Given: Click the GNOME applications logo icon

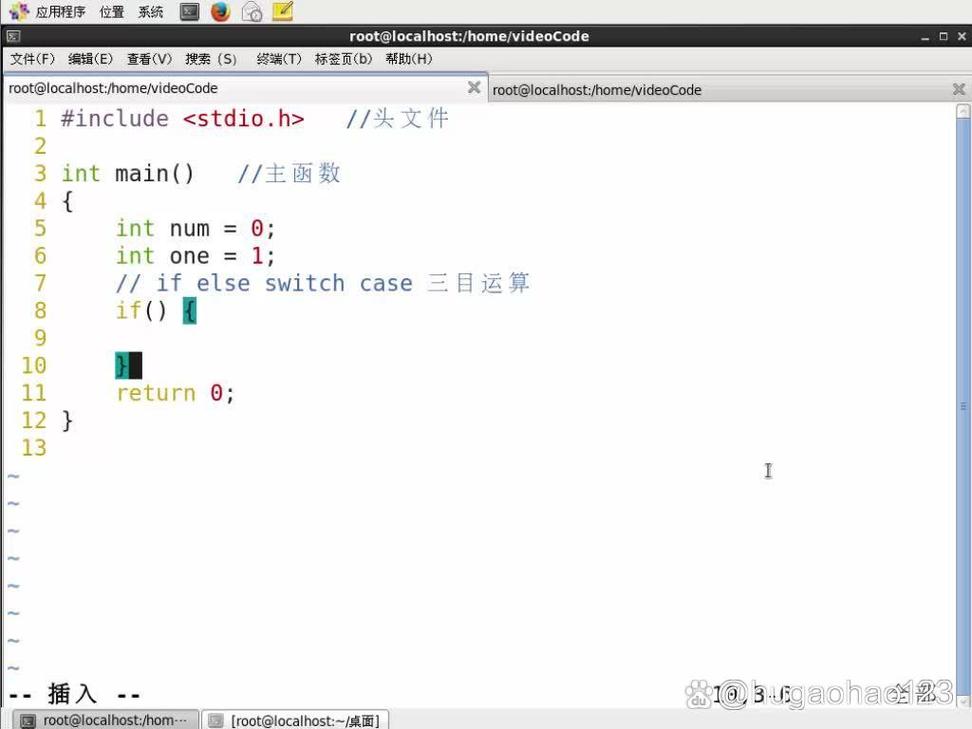Looking at the screenshot, I should (19, 12).
